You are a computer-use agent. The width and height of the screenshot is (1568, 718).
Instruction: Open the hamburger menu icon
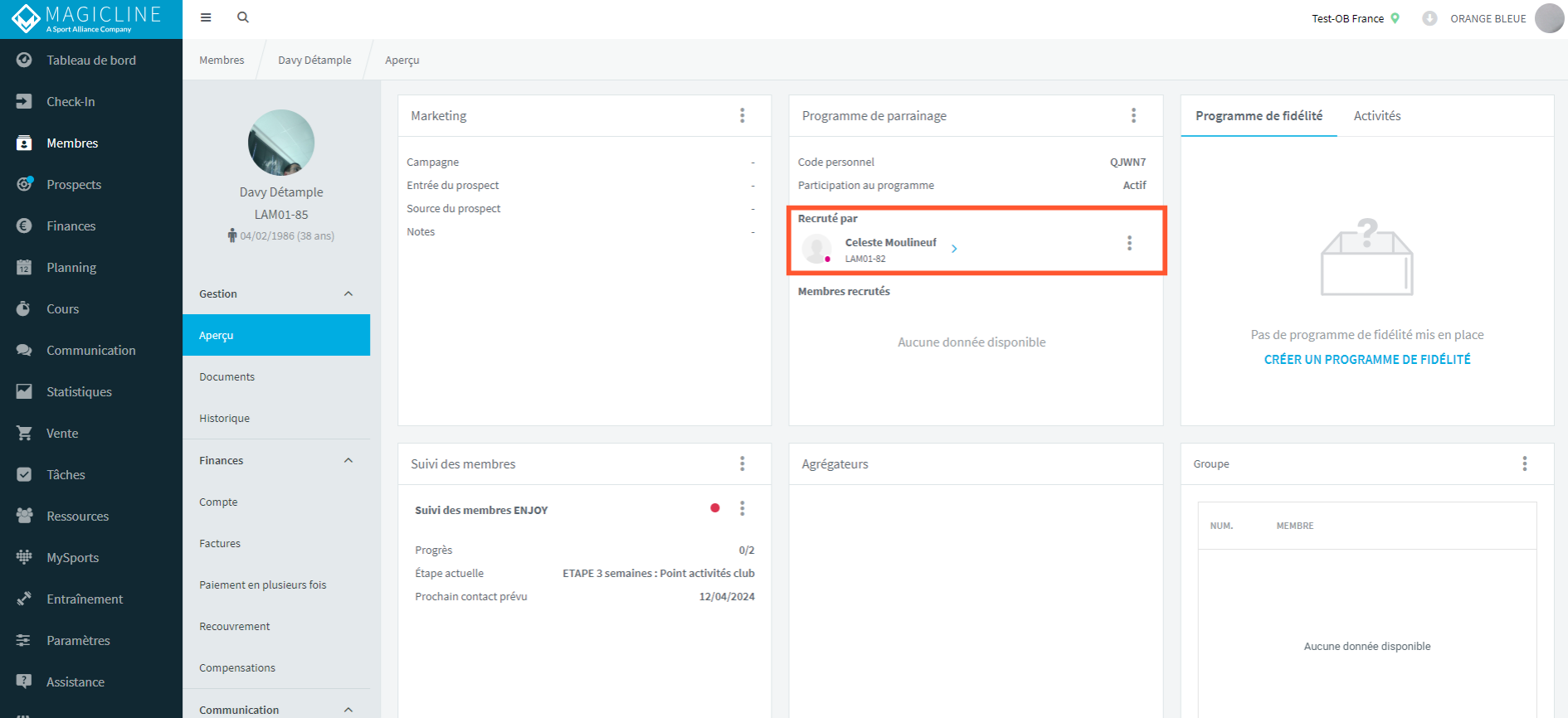206,17
